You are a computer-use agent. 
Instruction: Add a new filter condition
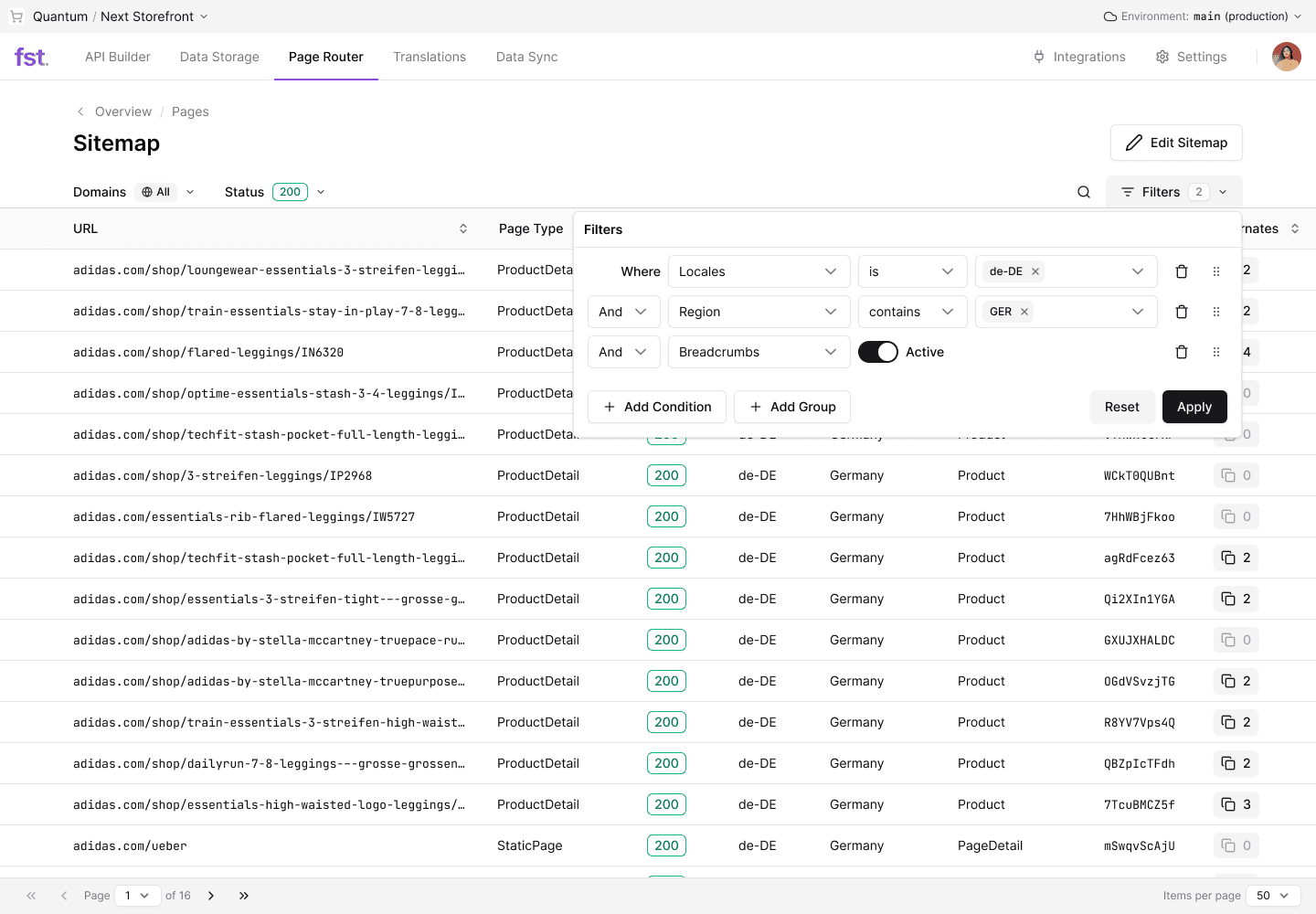(656, 407)
